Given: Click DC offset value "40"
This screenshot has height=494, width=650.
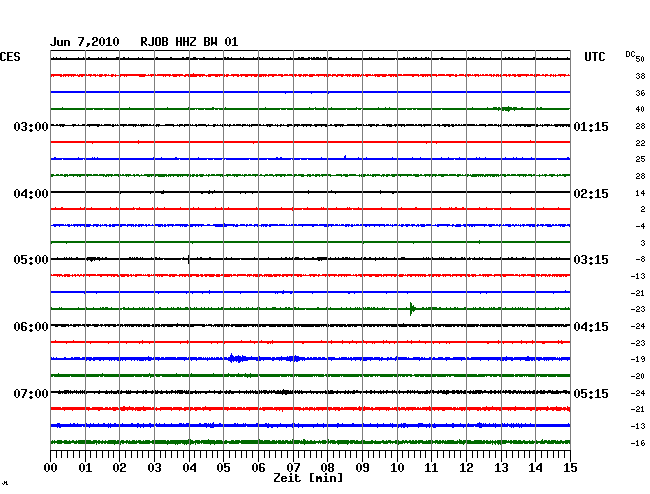Looking at the screenshot, I should 640,109.
